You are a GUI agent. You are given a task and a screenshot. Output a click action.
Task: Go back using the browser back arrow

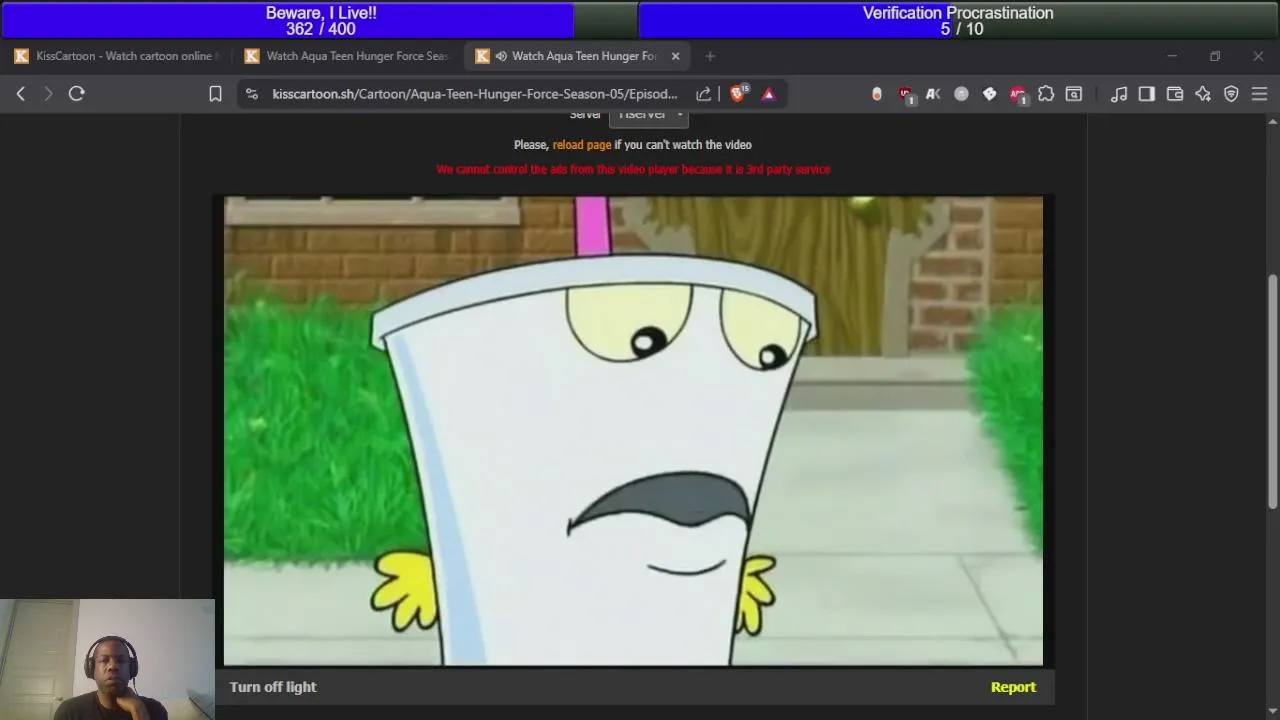[x=21, y=94]
